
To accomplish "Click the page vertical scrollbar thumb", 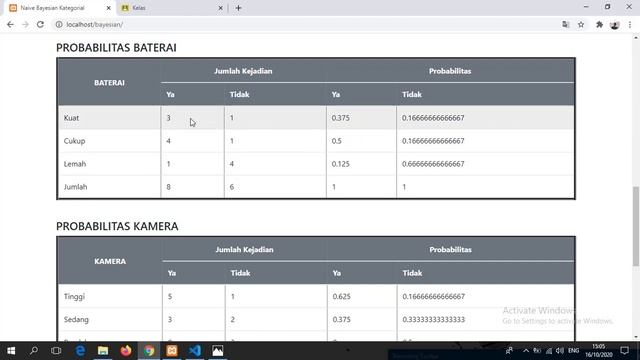I will 636,227.
